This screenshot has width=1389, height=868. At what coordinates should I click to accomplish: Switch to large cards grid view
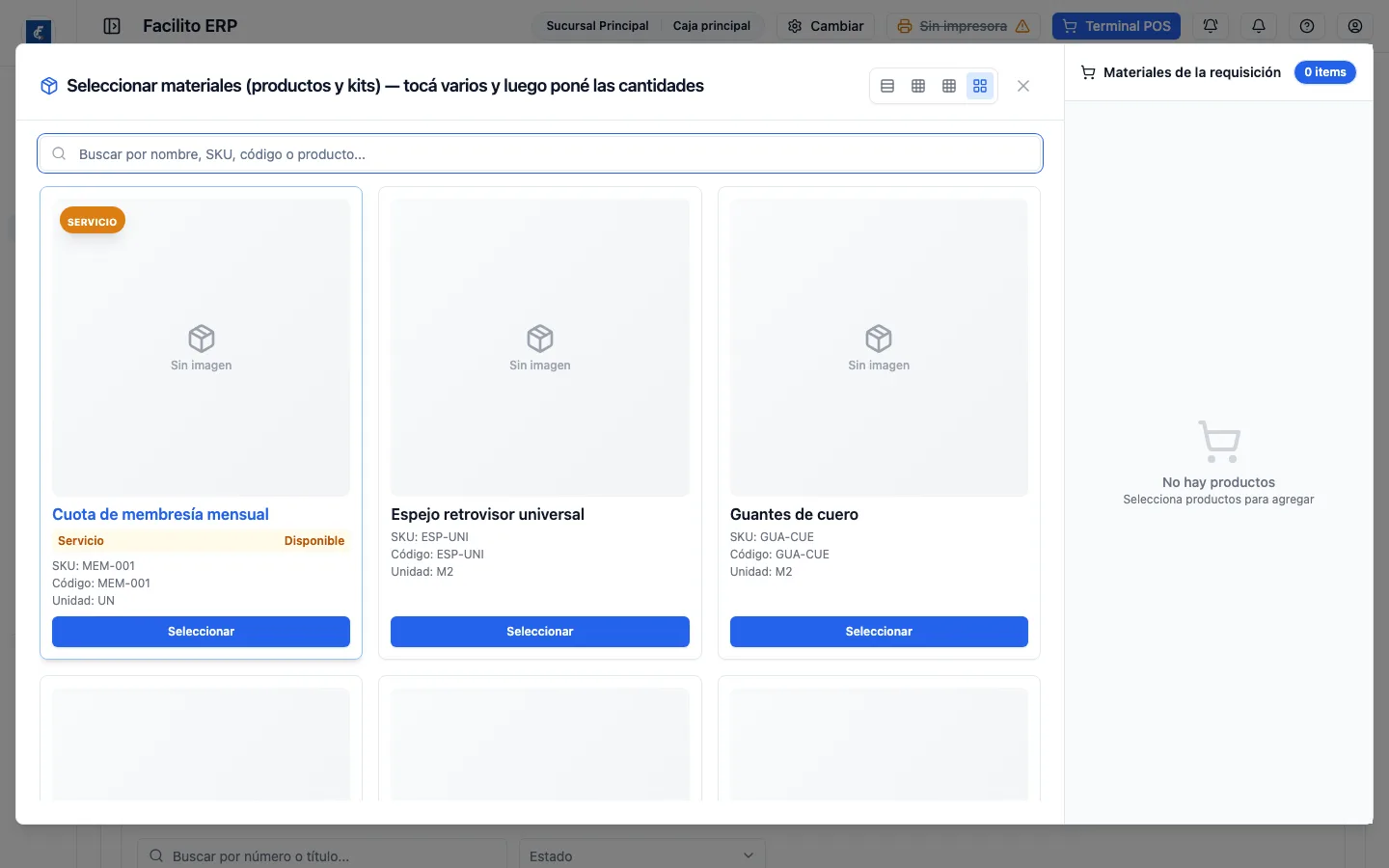[x=980, y=86]
